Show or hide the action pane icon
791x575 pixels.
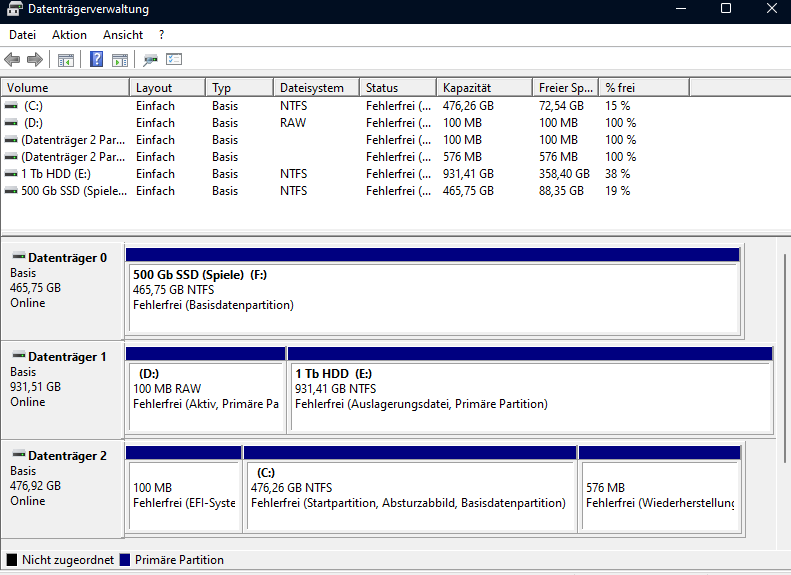point(120,60)
